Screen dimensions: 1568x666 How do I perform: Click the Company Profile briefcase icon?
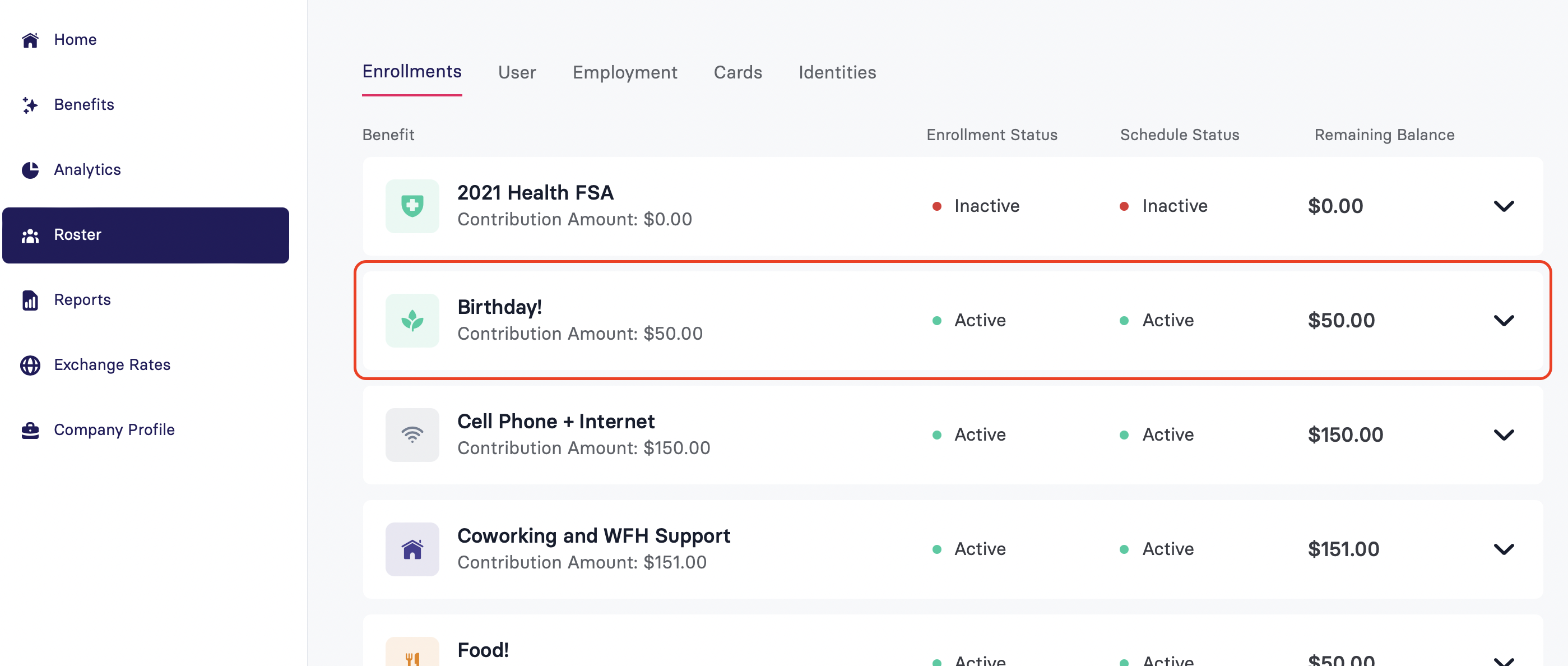click(x=30, y=431)
